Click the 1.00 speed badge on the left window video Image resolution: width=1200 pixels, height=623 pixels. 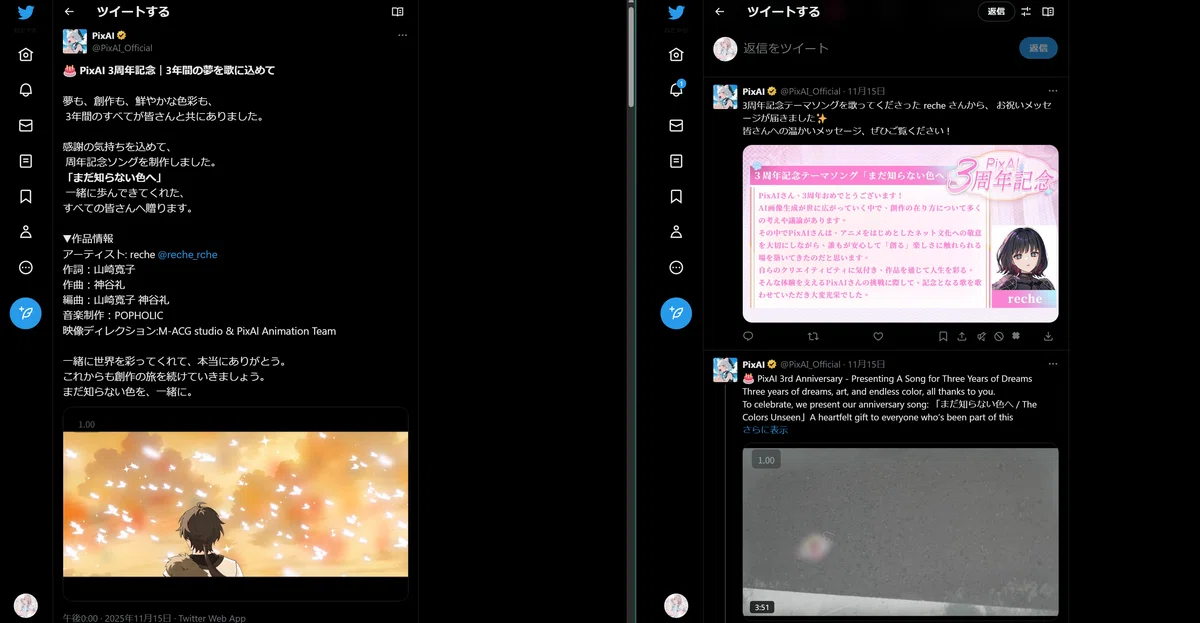87,424
